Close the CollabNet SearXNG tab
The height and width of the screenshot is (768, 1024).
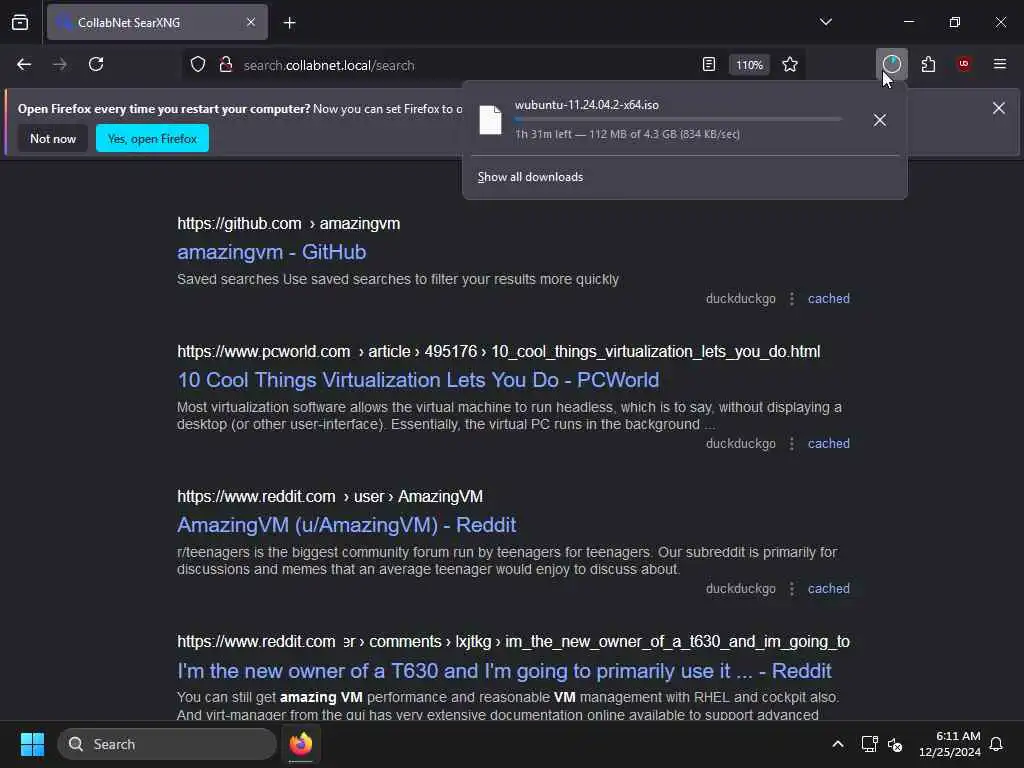251,23
